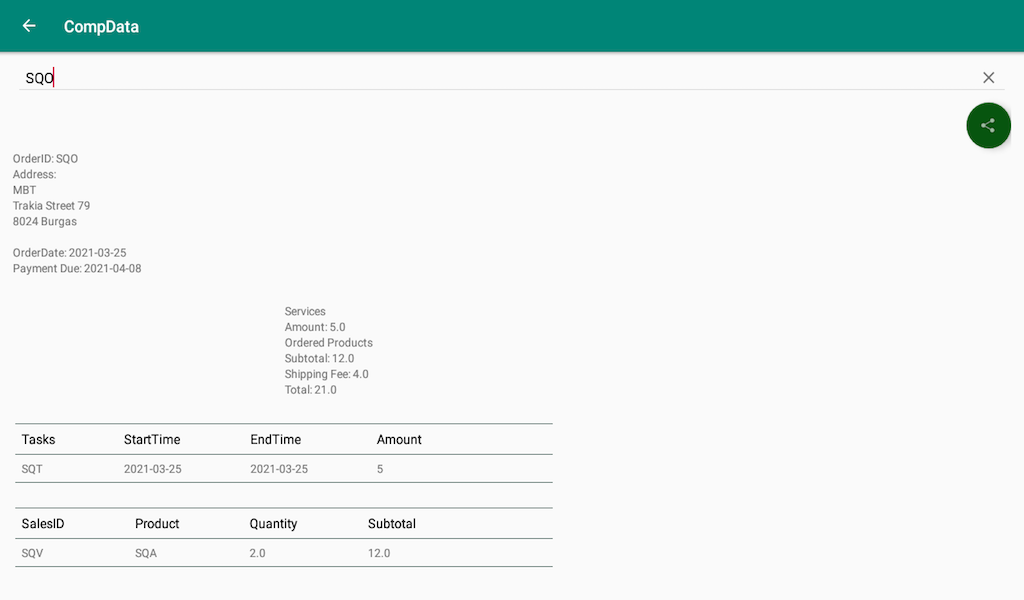The image size is (1024, 600).
Task: Select the 'Services' summary heading
Action: pos(305,311)
